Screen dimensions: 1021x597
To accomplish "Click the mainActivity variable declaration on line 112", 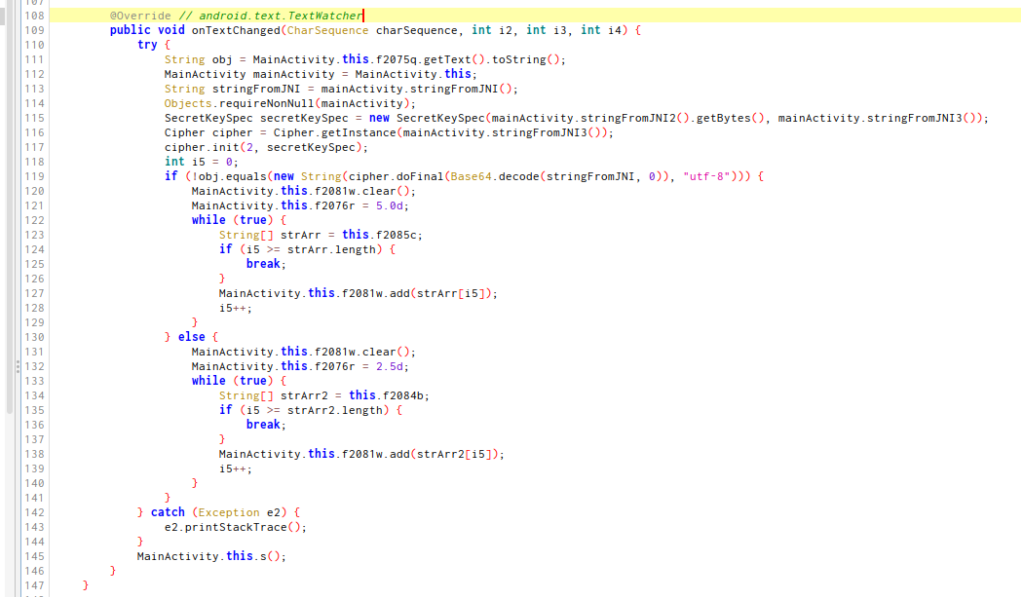I will click(294, 74).
